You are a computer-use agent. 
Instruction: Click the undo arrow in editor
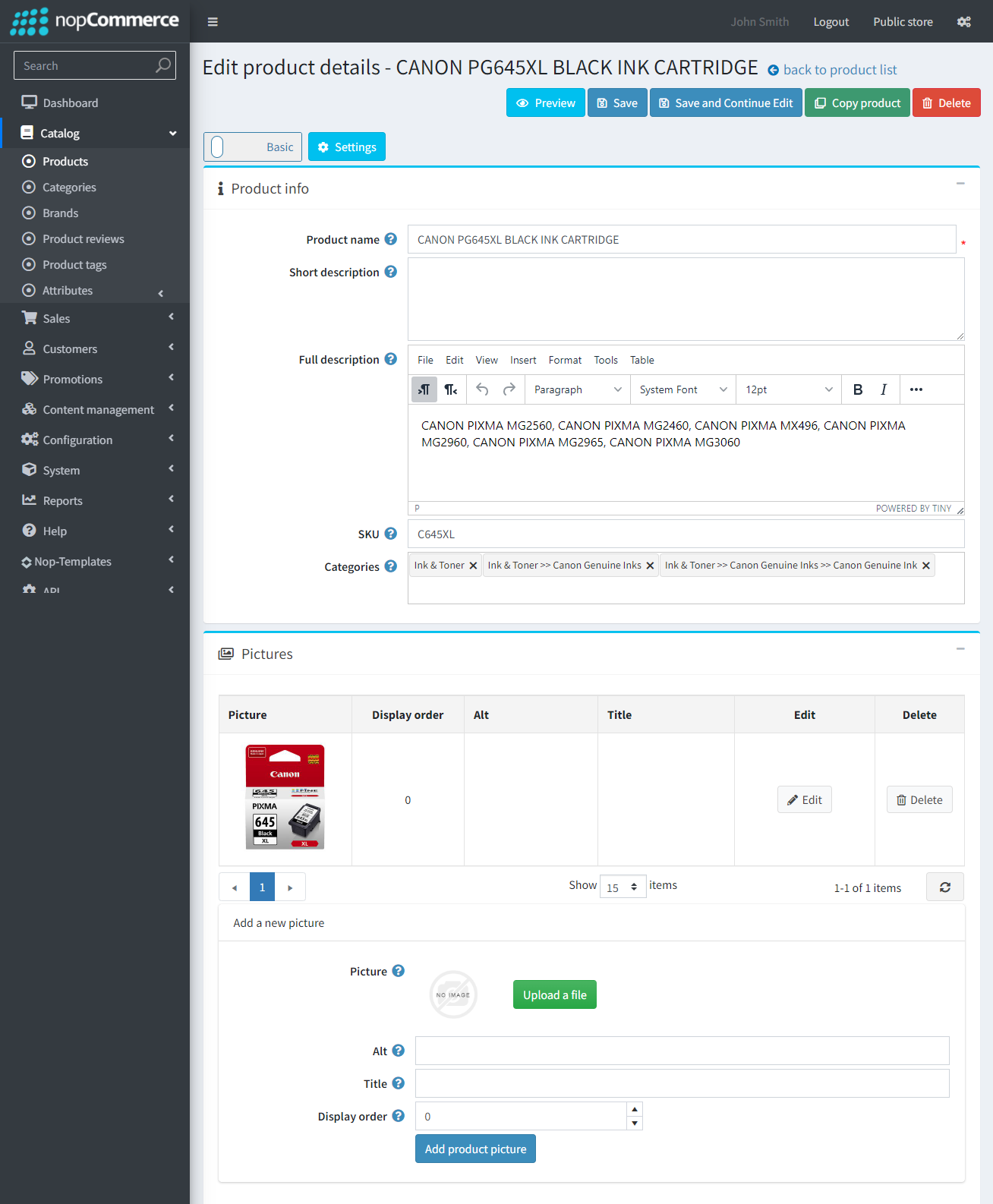(482, 389)
